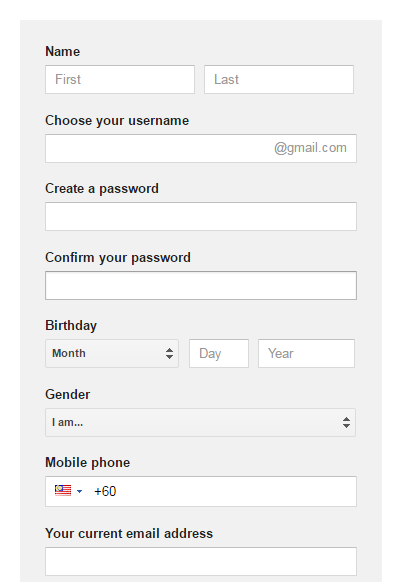Click the 'Your current email address' label
This screenshot has width=400, height=582.
(129, 533)
